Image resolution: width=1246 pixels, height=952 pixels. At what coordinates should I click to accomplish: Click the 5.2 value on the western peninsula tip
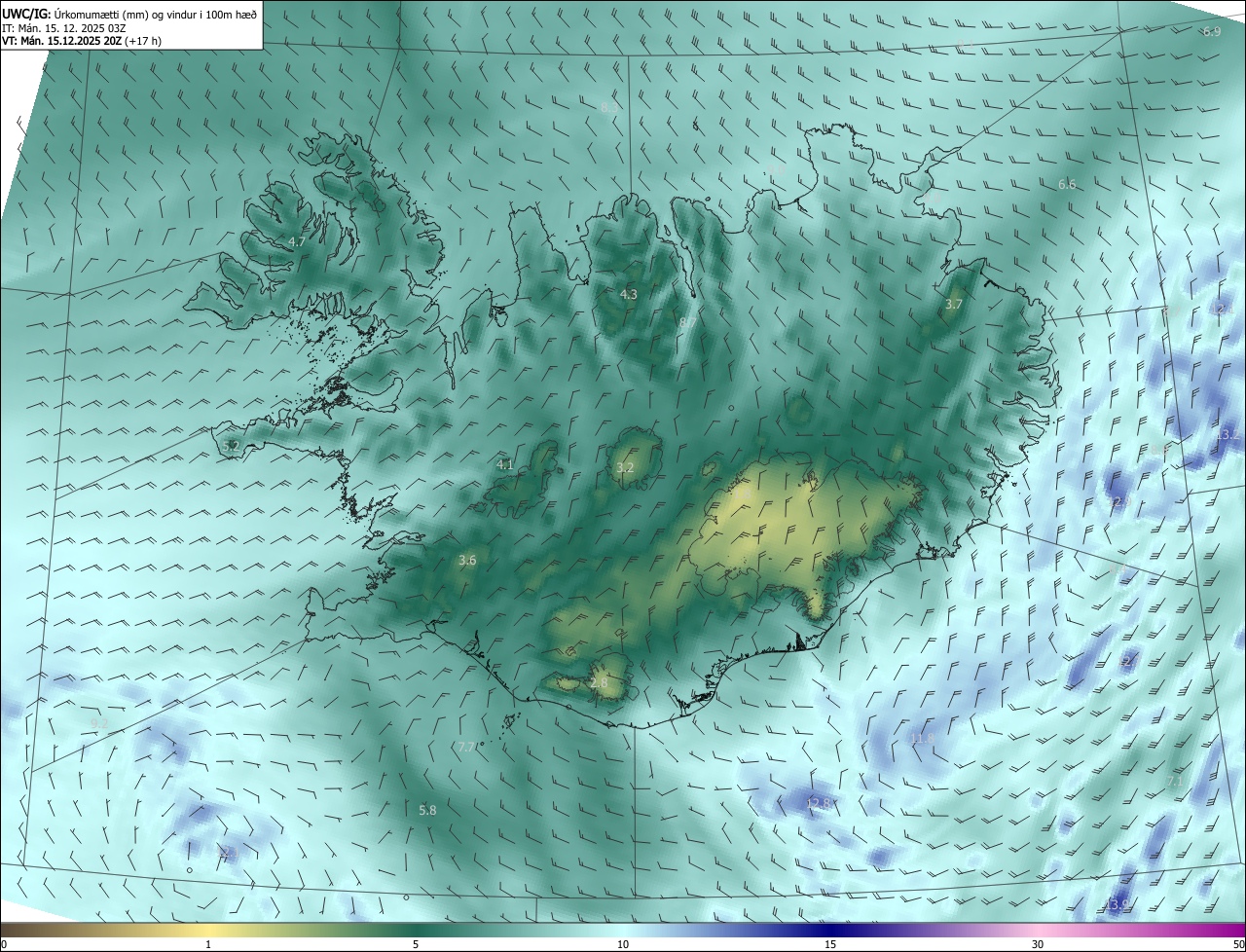[x=231, y=446]
